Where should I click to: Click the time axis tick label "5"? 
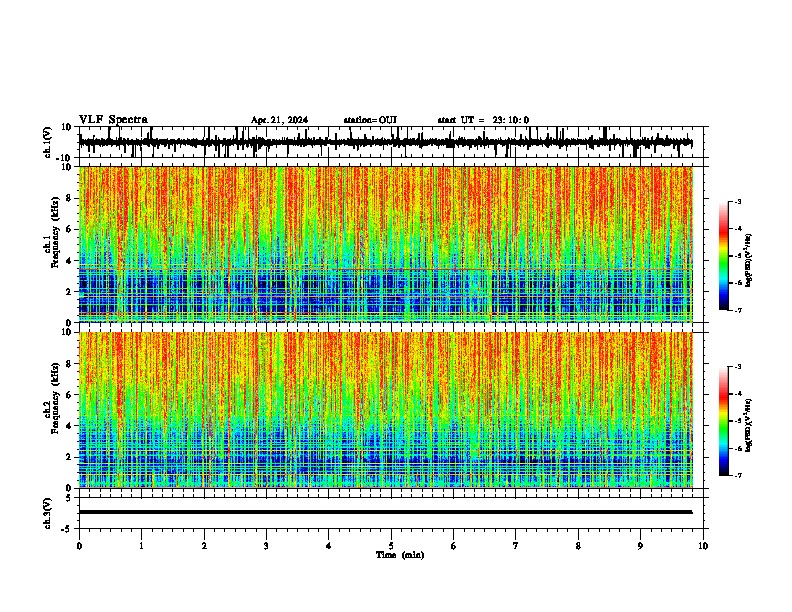(391, 546)
